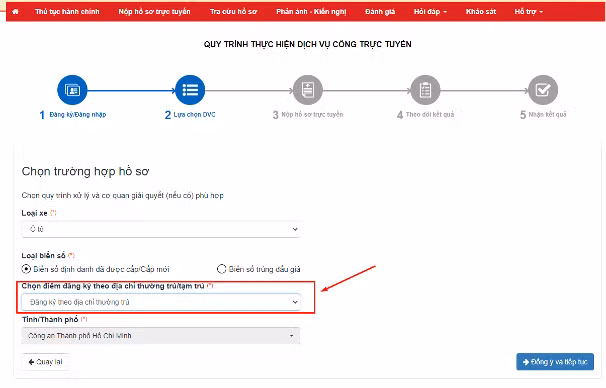The height and width of the screenshot is (388, 606).
Task: Click the step 1 Đăng ký/Đăng nhập circle icon
Action: point(72,90)
